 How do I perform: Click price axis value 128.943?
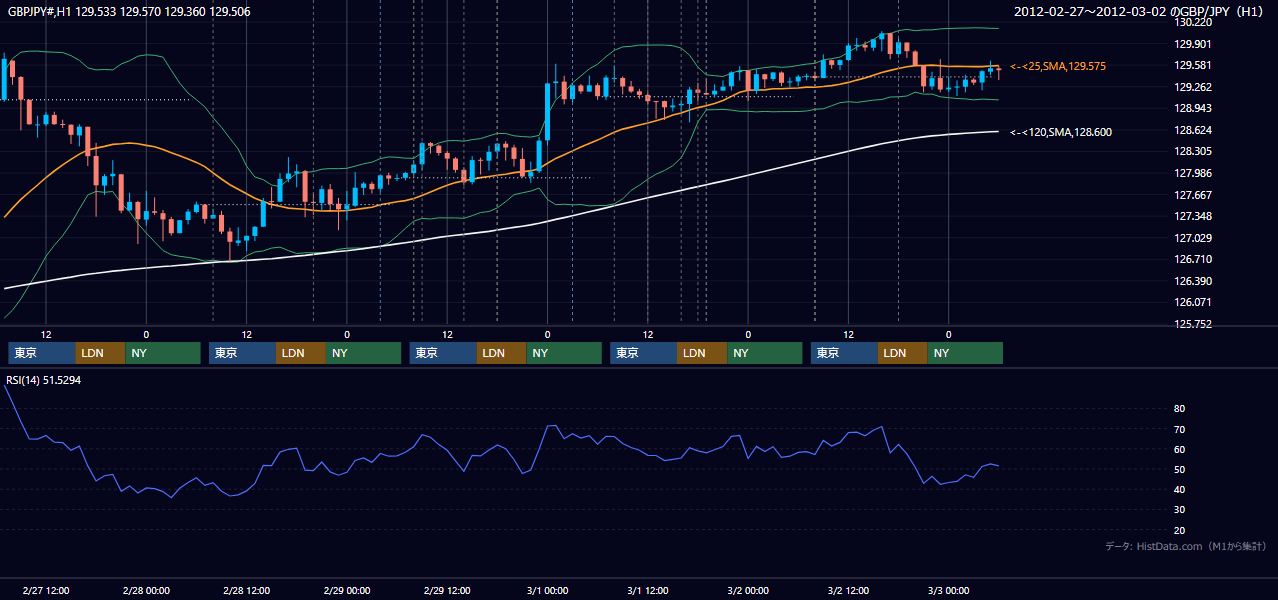tap(1194, 109)
